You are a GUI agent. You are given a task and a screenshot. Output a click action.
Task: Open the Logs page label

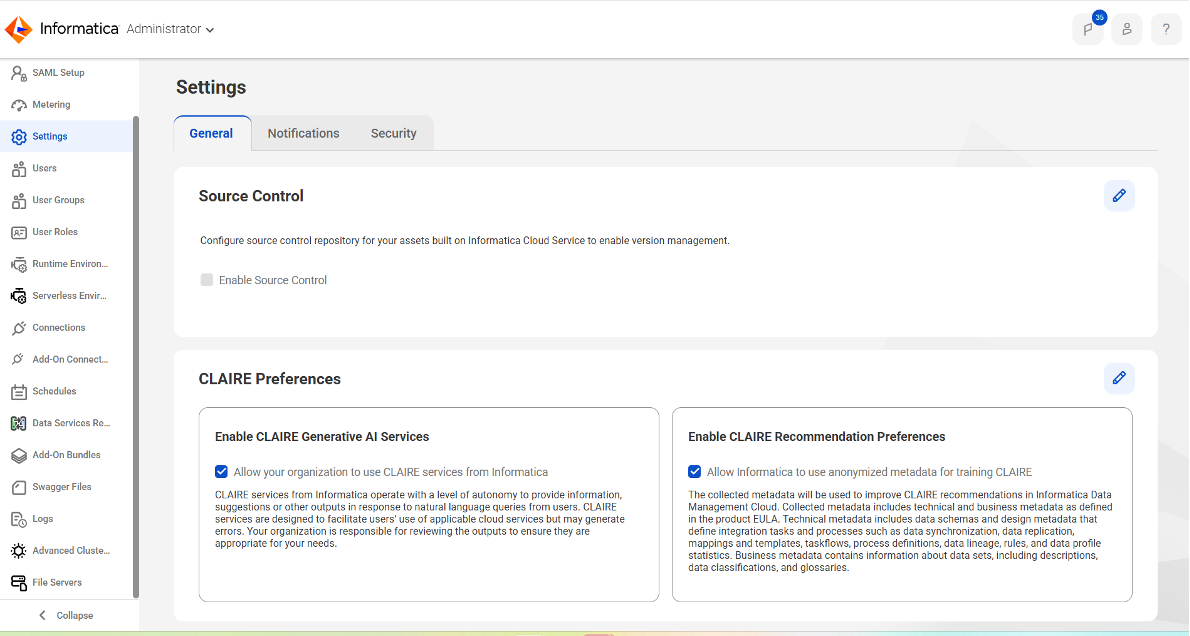click(42, 519)
